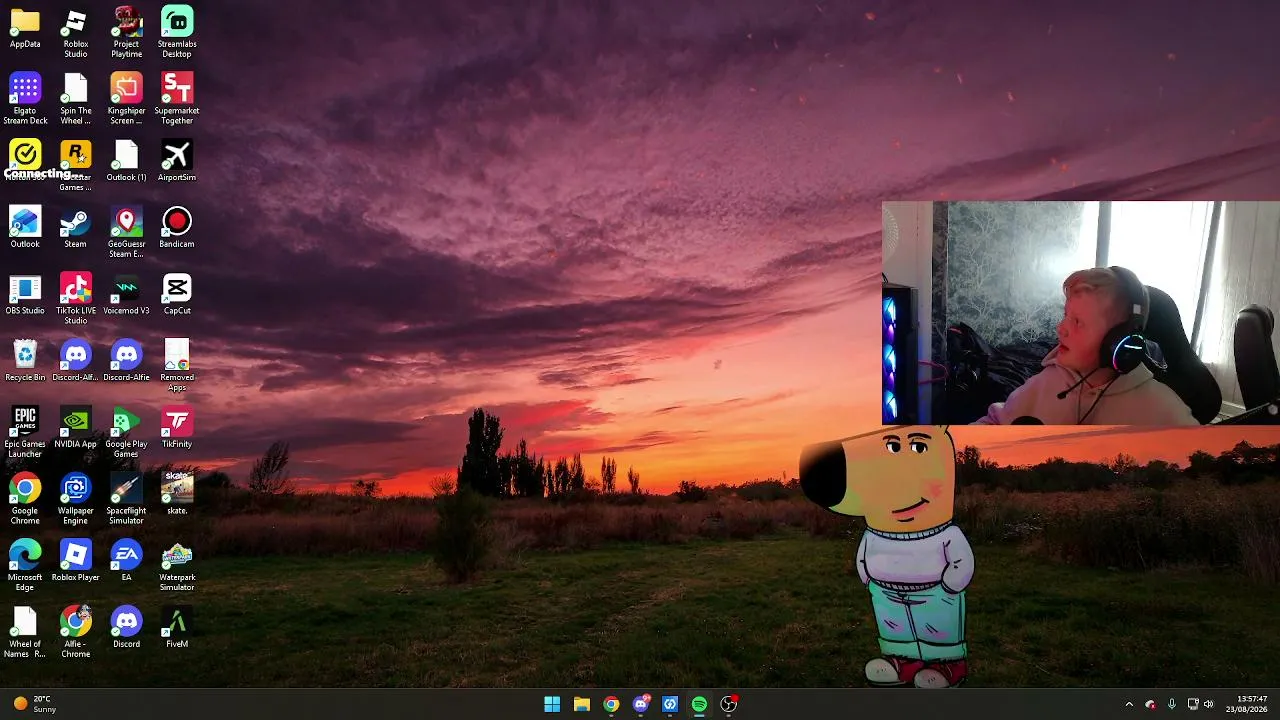This screenshot has height=720, width=1280.
Task: Expand the hidden system tray icons
Action: (x=1129, y=704)
